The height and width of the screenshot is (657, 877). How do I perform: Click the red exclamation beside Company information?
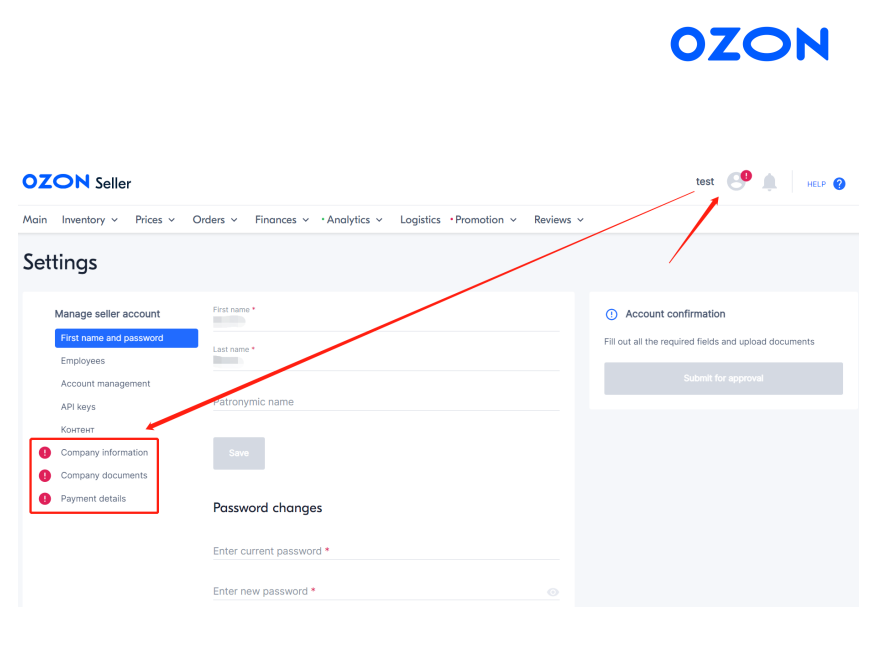tap(43, 452)
